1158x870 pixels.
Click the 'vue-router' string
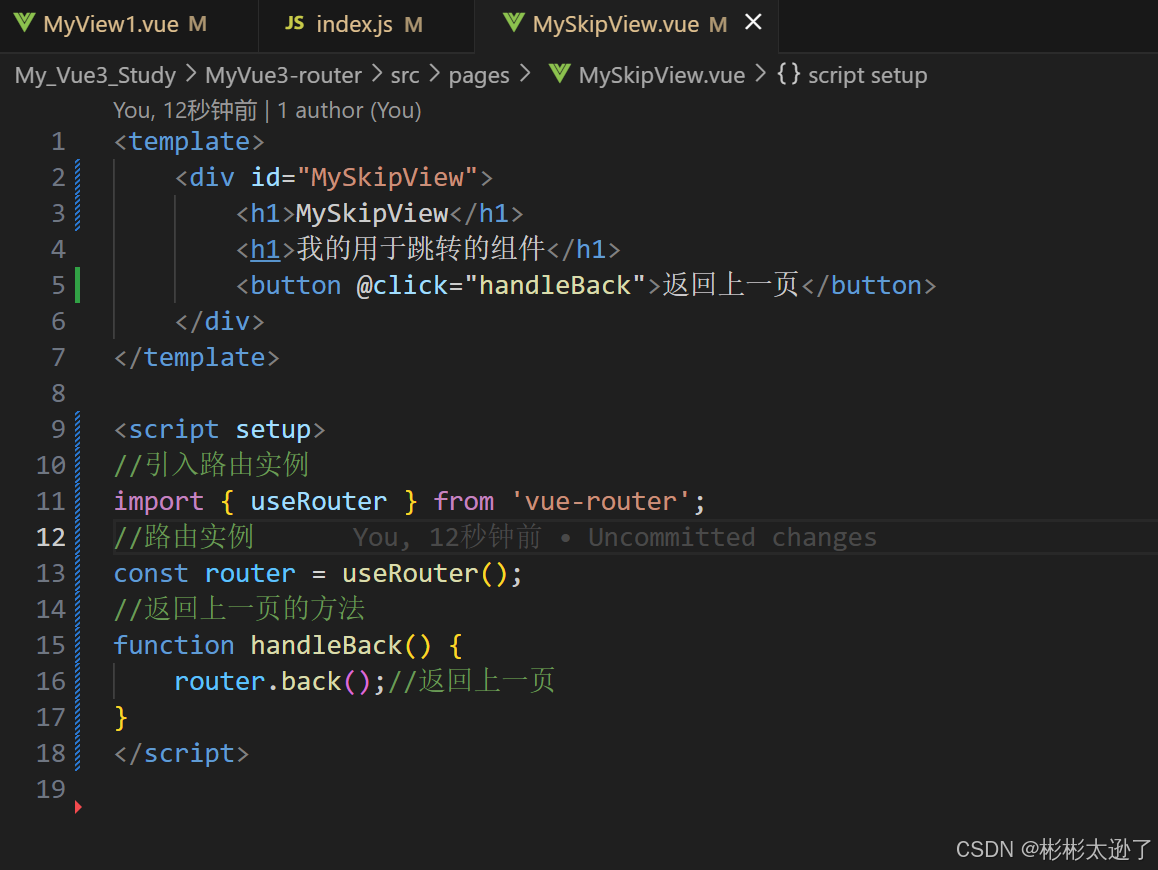[x=600, y=501]
